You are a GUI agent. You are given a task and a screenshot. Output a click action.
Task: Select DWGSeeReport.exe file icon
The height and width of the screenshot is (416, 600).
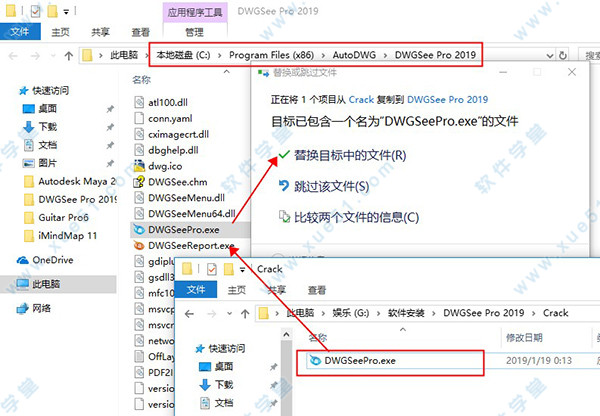139,245
